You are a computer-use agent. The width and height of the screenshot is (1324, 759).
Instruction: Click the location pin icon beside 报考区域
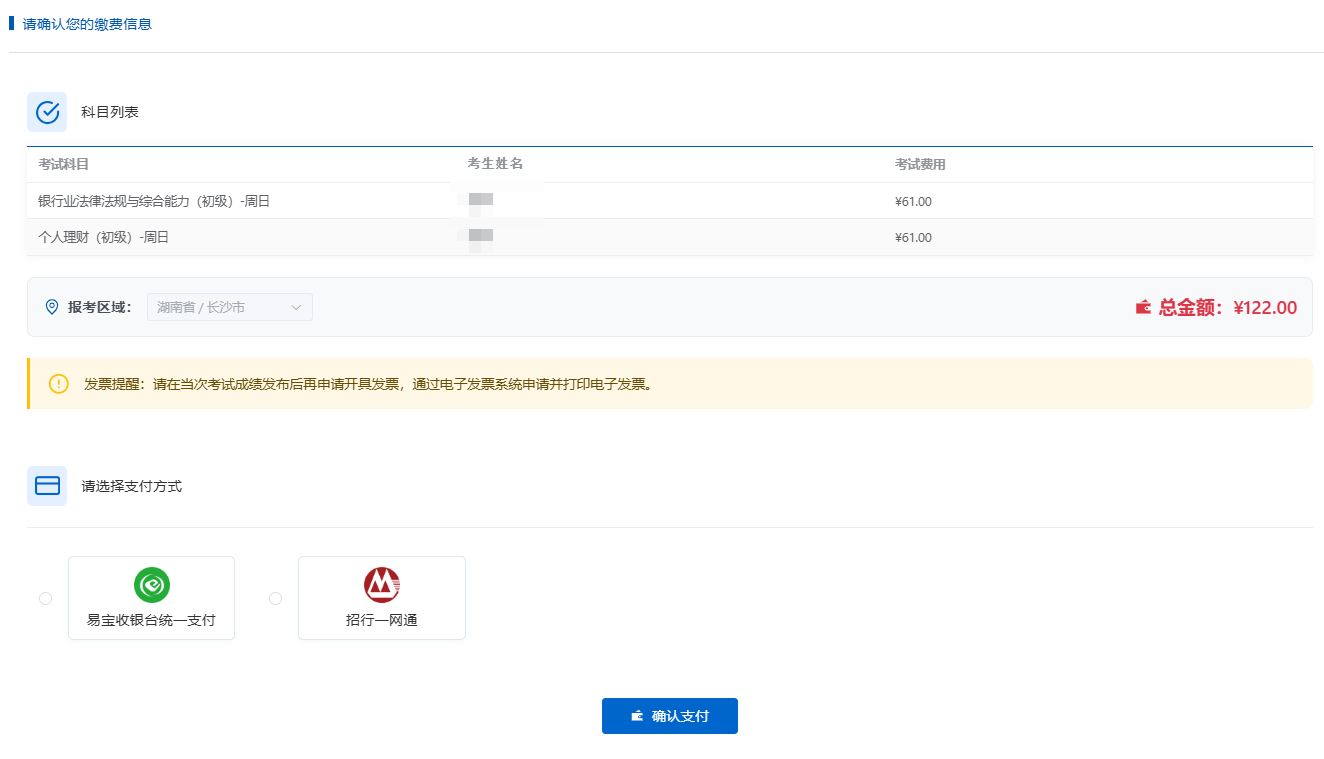pyautogui.click(x=52, y=307)
